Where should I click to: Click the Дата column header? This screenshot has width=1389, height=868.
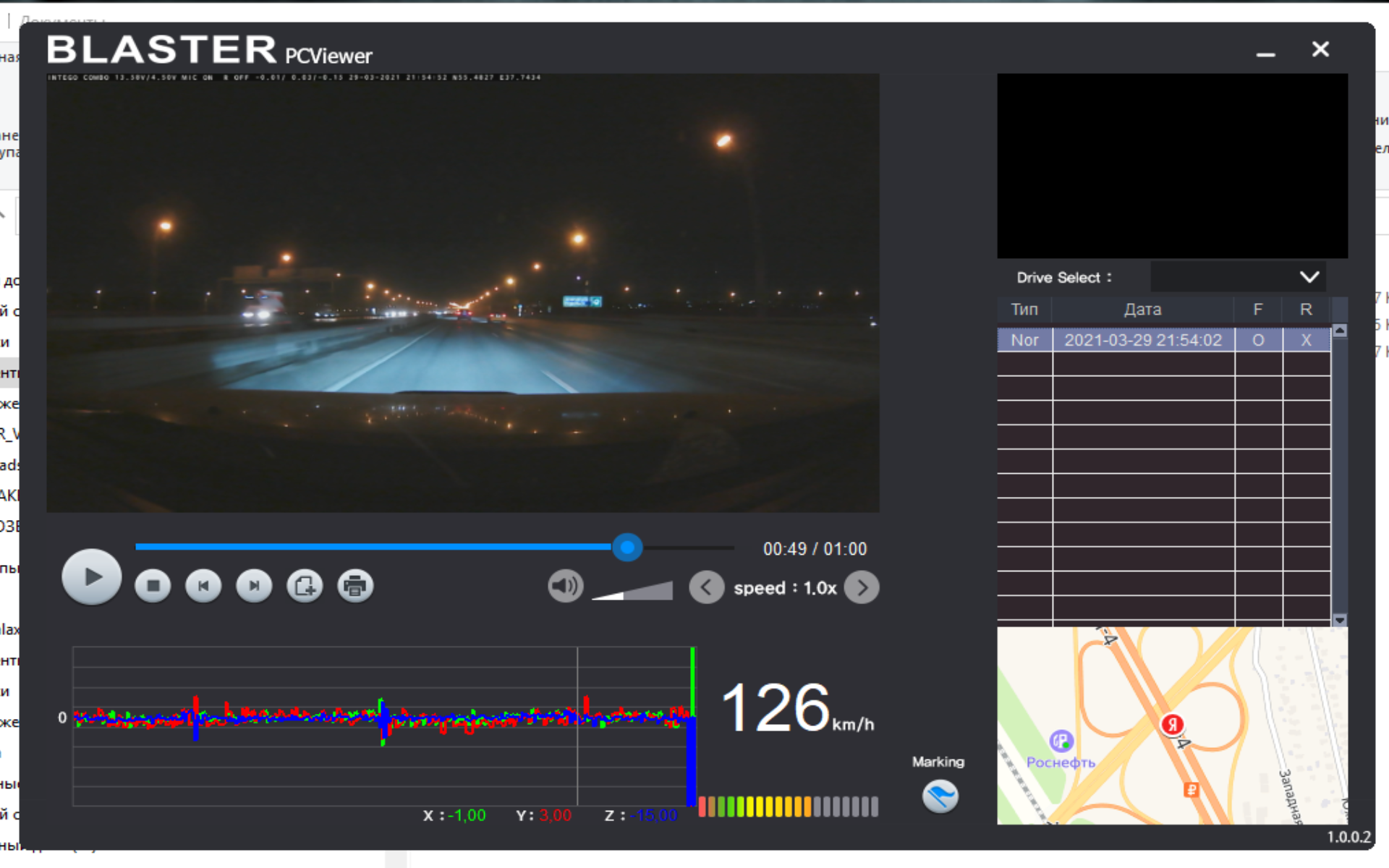point(1142,310)
